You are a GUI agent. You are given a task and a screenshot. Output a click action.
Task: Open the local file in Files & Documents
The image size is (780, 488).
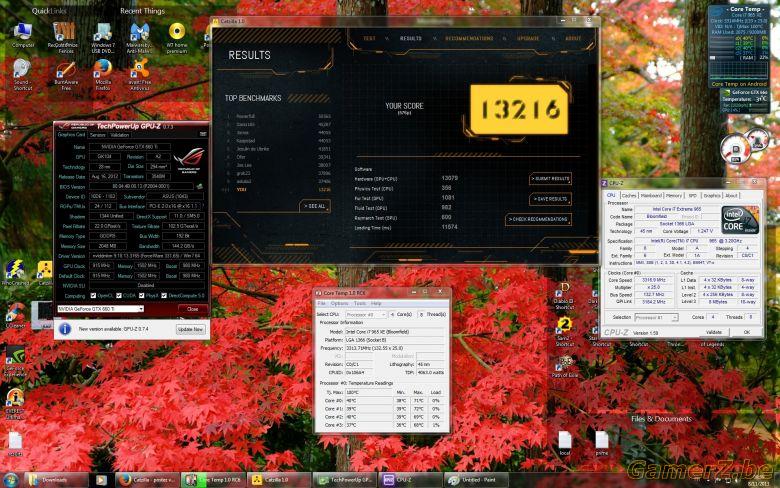(x=565, y=443)
